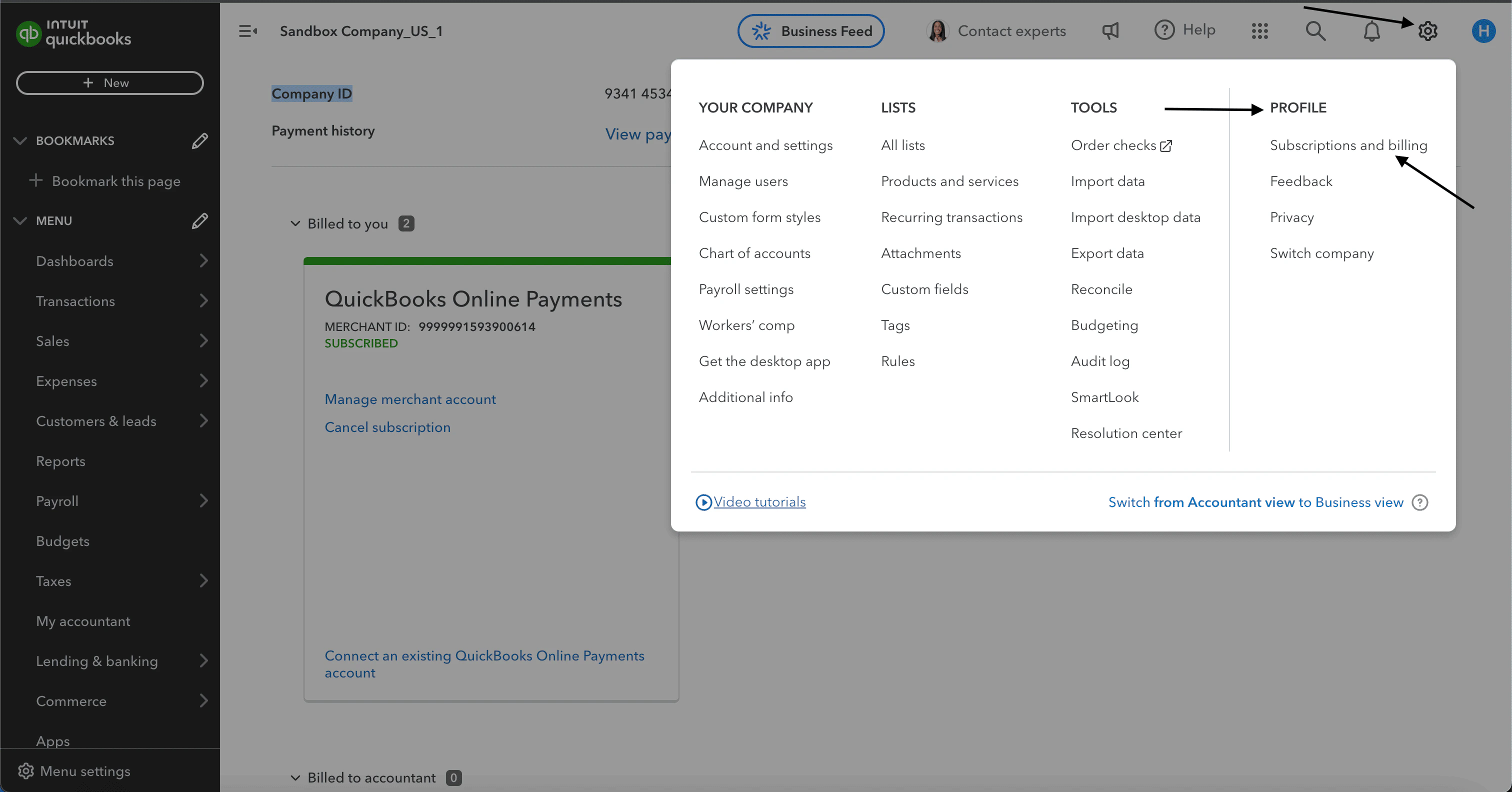Switch from Accountant view to Business view
This screenshot has height=792, width=1512.
tap(1255, 502)
